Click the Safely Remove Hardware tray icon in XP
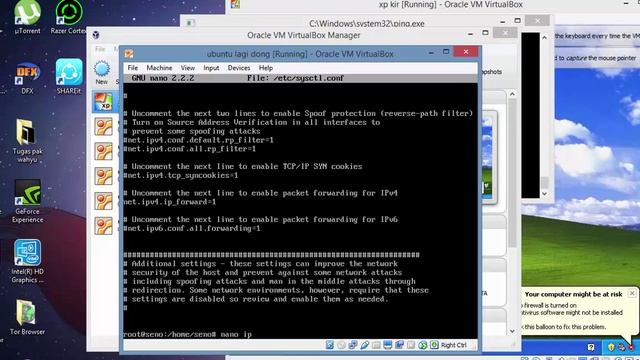The height and width of the screenshot is (360, 640). [x=621, y=347]
